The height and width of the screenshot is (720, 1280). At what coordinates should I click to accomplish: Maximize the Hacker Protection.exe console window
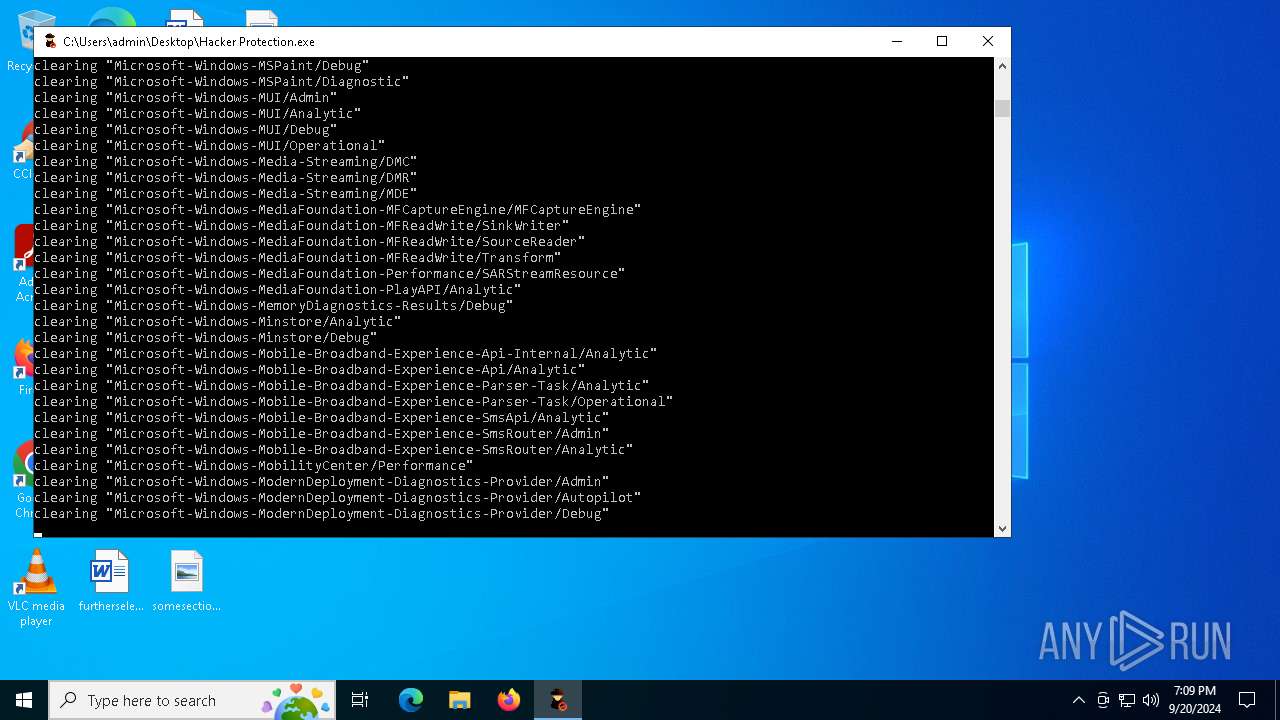[942, 41]
